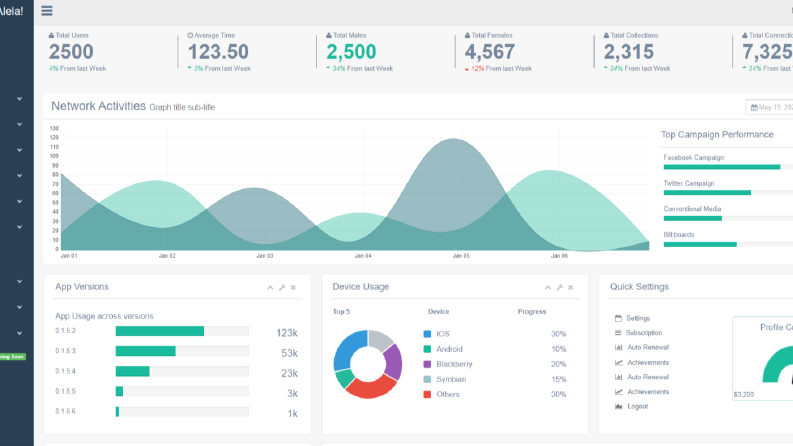Expand the fifth sidebar chevron

[20, 201]
